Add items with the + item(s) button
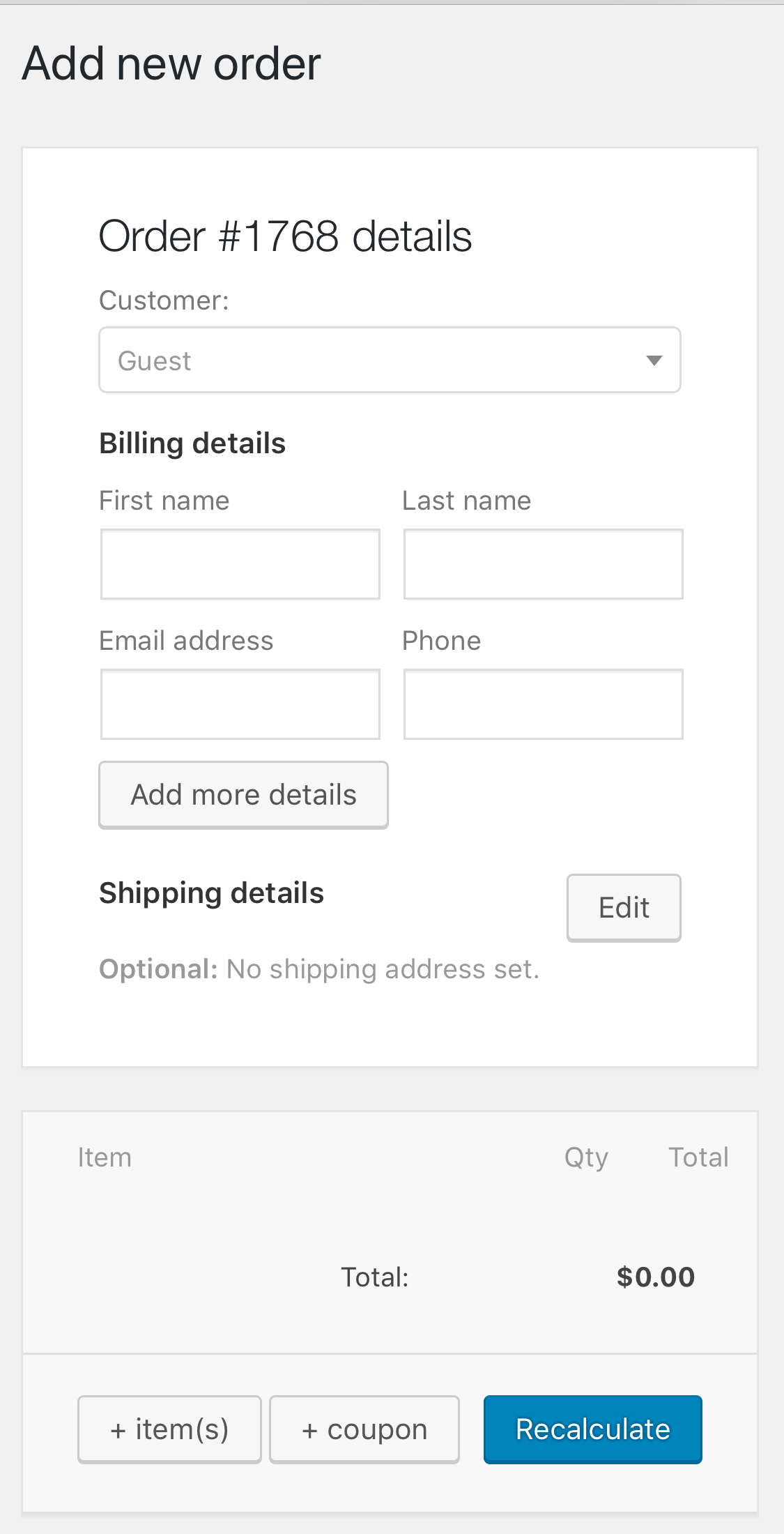 tap(169, 1429)
